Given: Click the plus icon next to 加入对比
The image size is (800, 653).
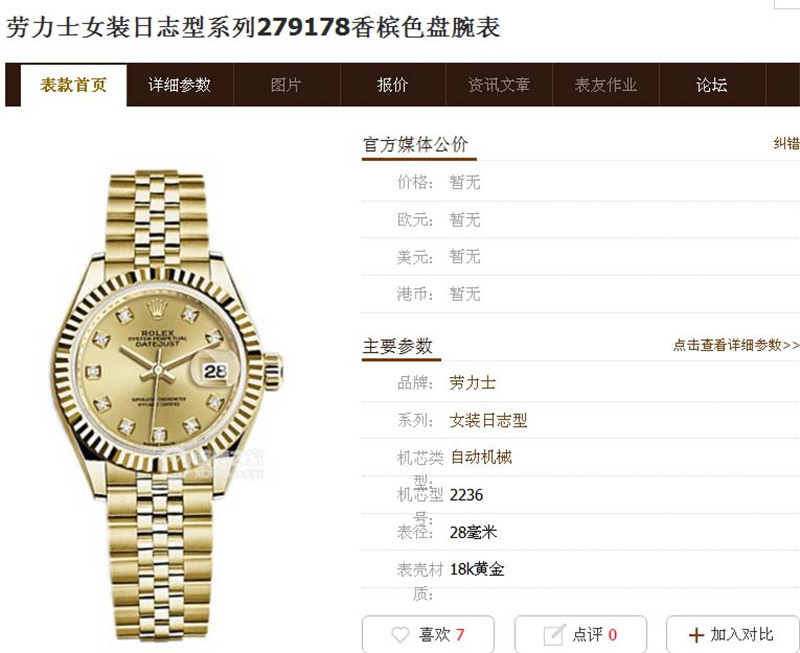Looking at the screenshot, I should (x=696, y=635).
